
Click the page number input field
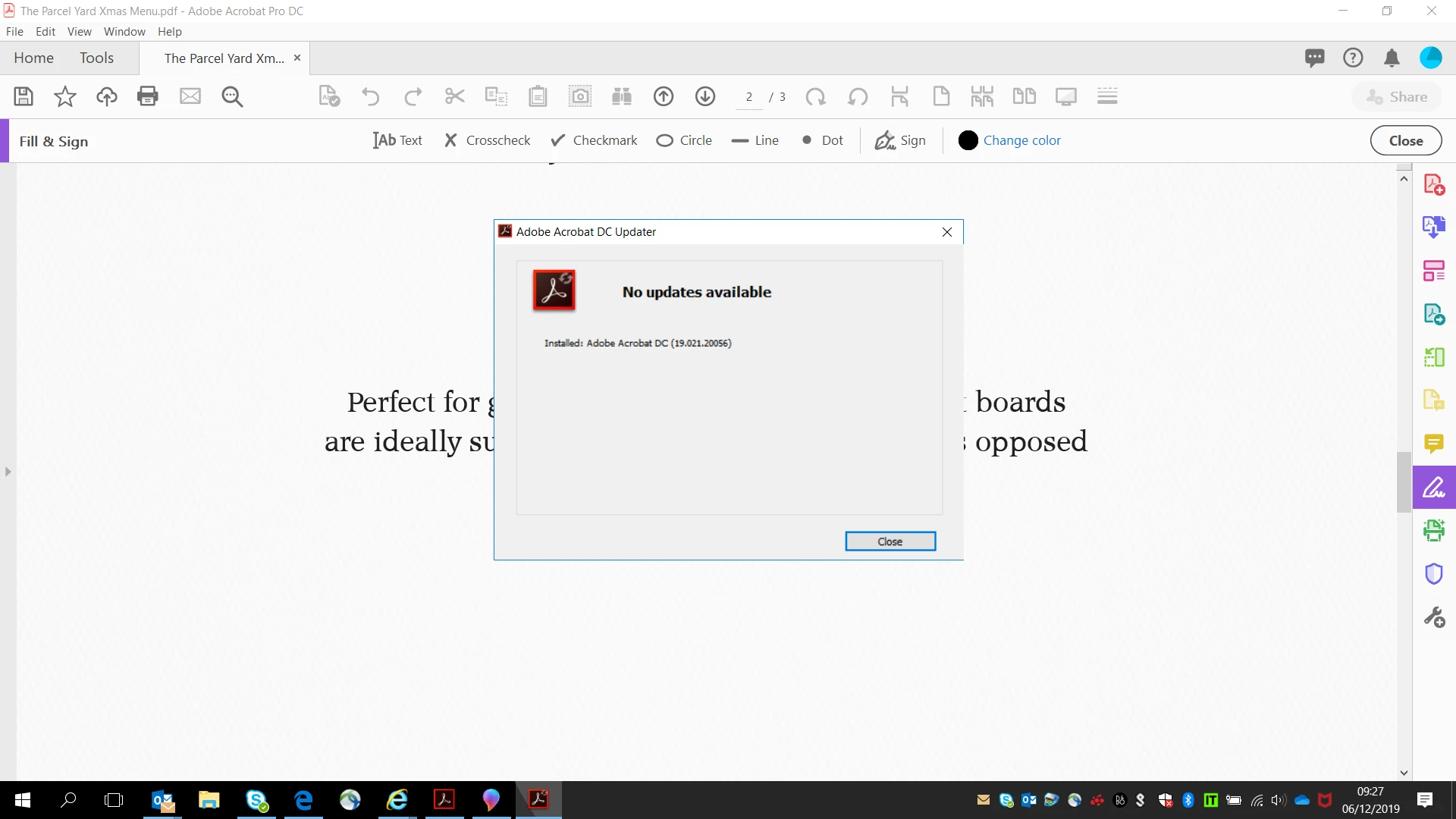(x=748, y=97)
